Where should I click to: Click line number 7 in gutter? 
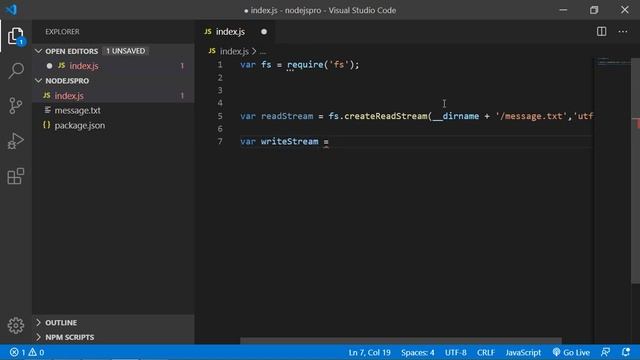pos(220,141)
